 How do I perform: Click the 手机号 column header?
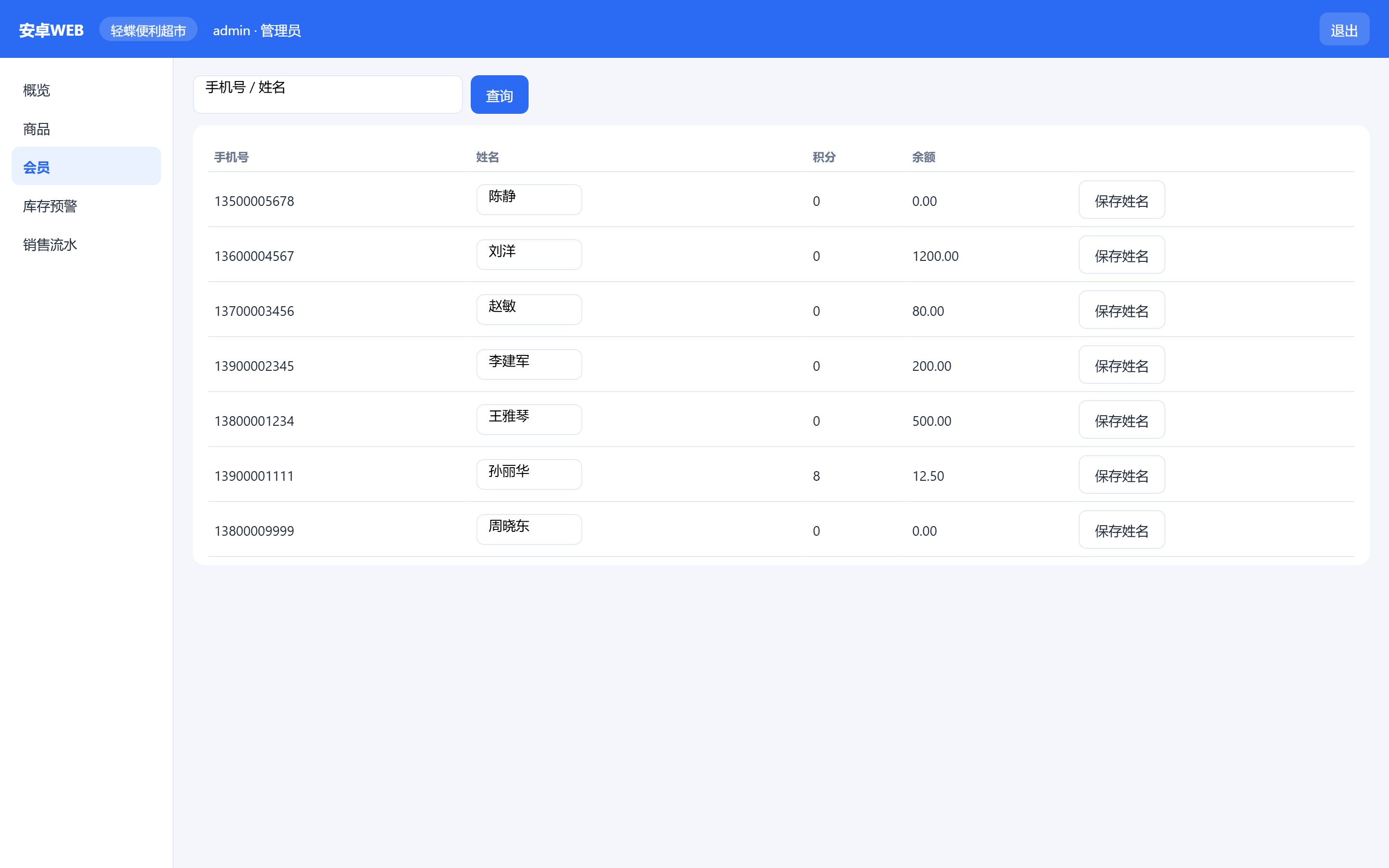[x=231, y=157]
